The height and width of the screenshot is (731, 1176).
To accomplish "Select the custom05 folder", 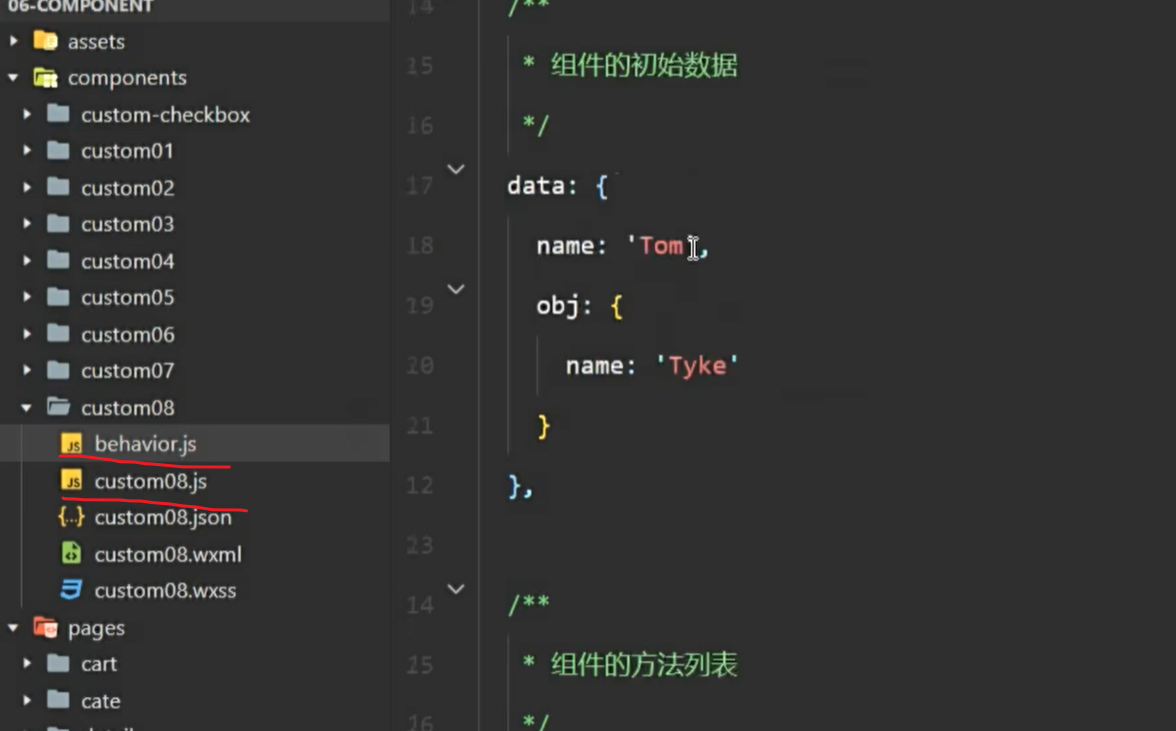I will pos(127,298).
